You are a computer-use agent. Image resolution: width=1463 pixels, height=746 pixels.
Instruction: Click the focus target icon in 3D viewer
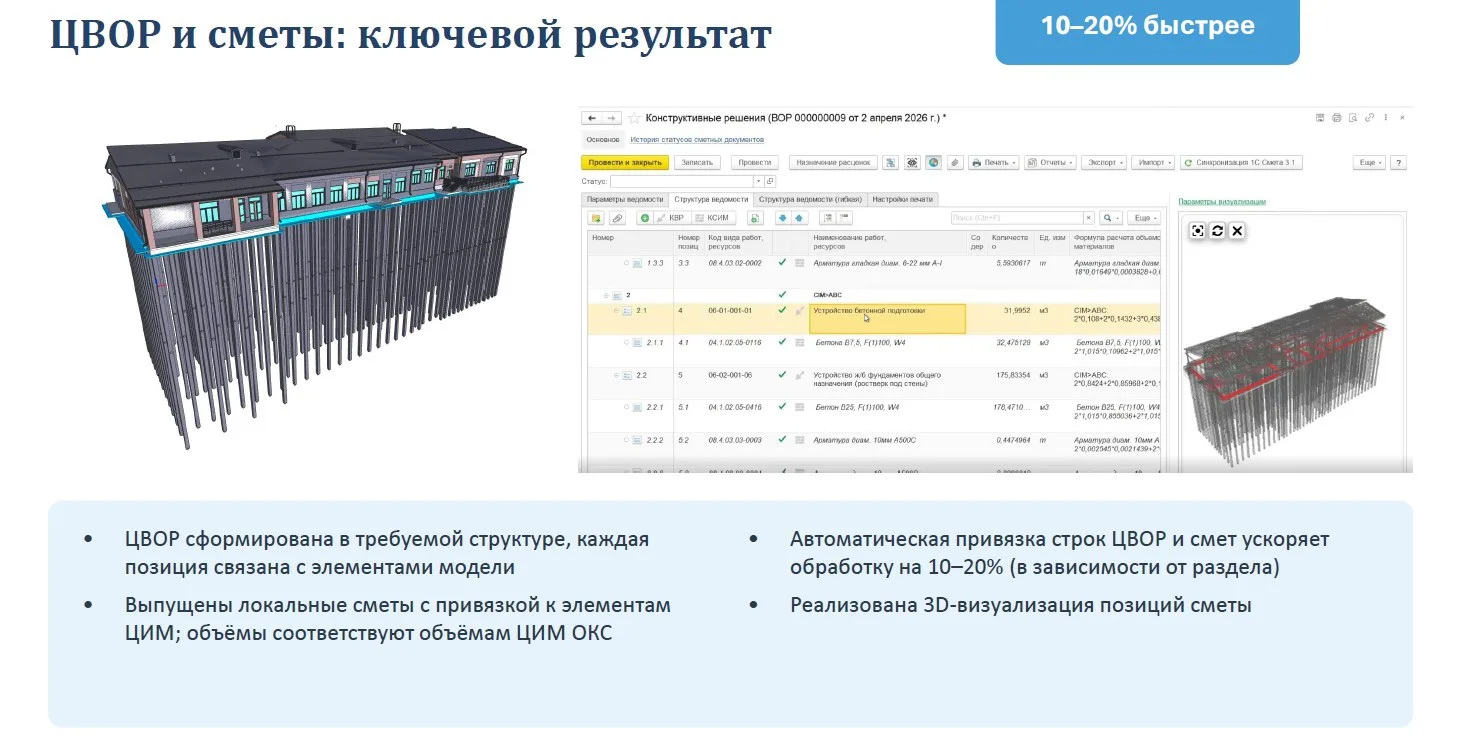(x=1197, y=230)
